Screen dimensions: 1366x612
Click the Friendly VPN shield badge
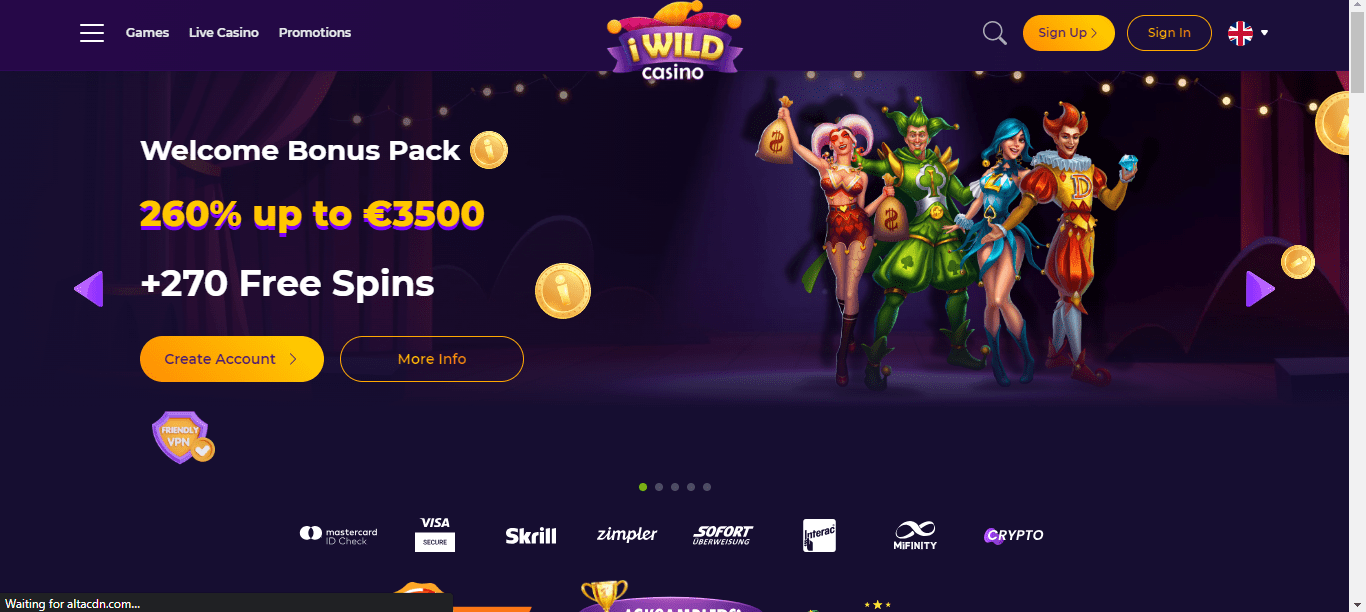(x=183, y=438)
